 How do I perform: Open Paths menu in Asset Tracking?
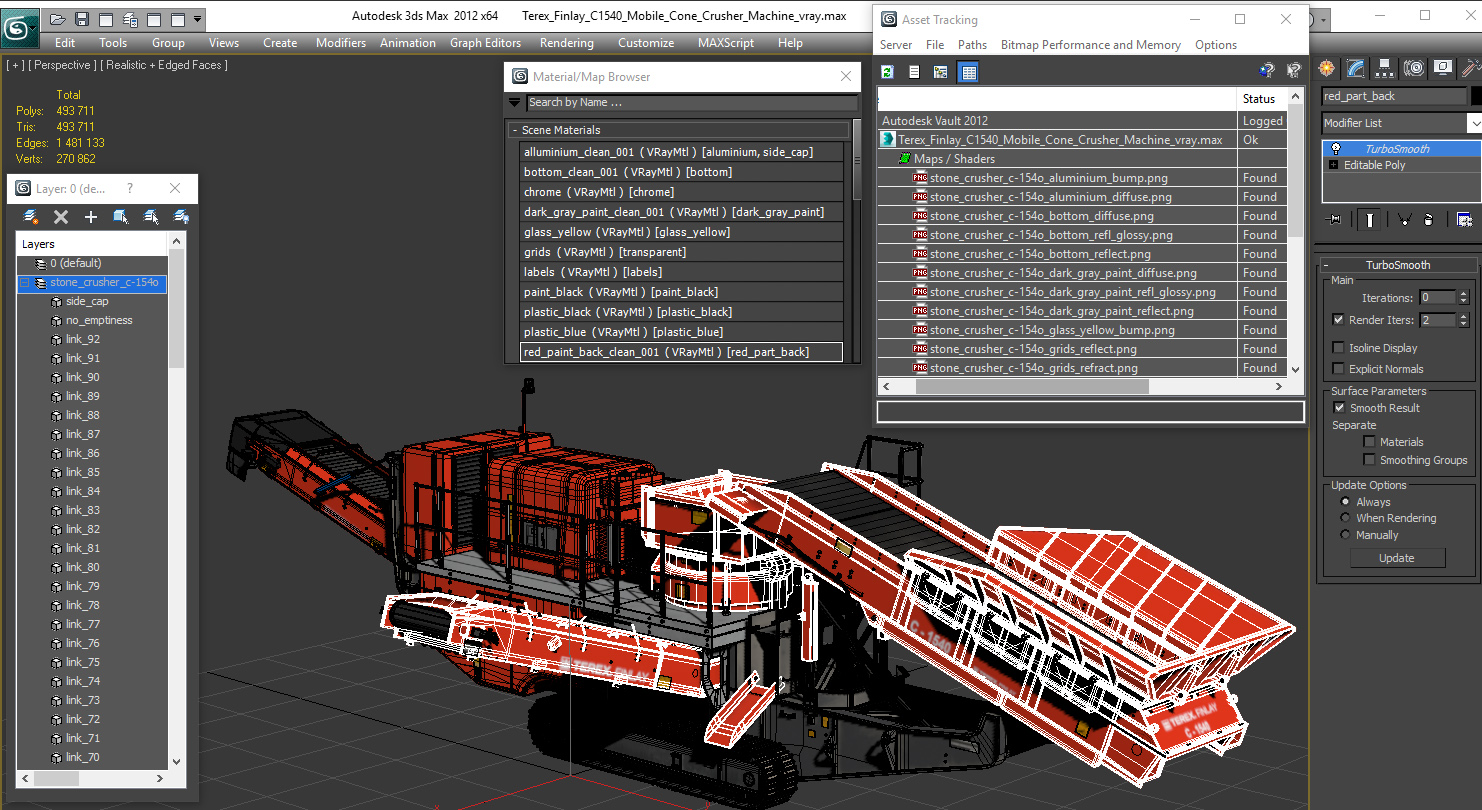click(x=972, y=45)
